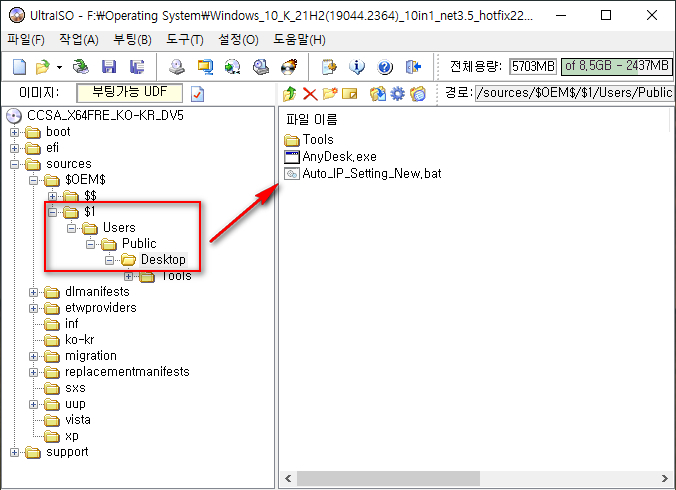676x490 pixels.
Task: Click the 8.5GB capacity usage bar
Action: (617, 66)
